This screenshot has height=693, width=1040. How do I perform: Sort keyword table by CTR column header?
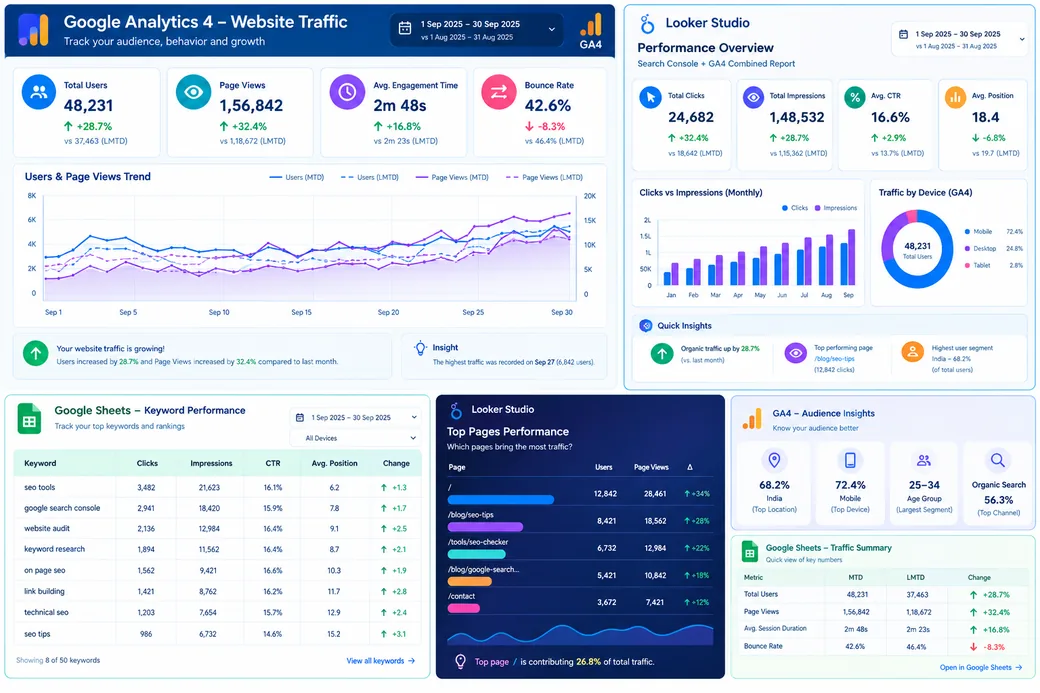pyautogui.click(x=273, y=464)
